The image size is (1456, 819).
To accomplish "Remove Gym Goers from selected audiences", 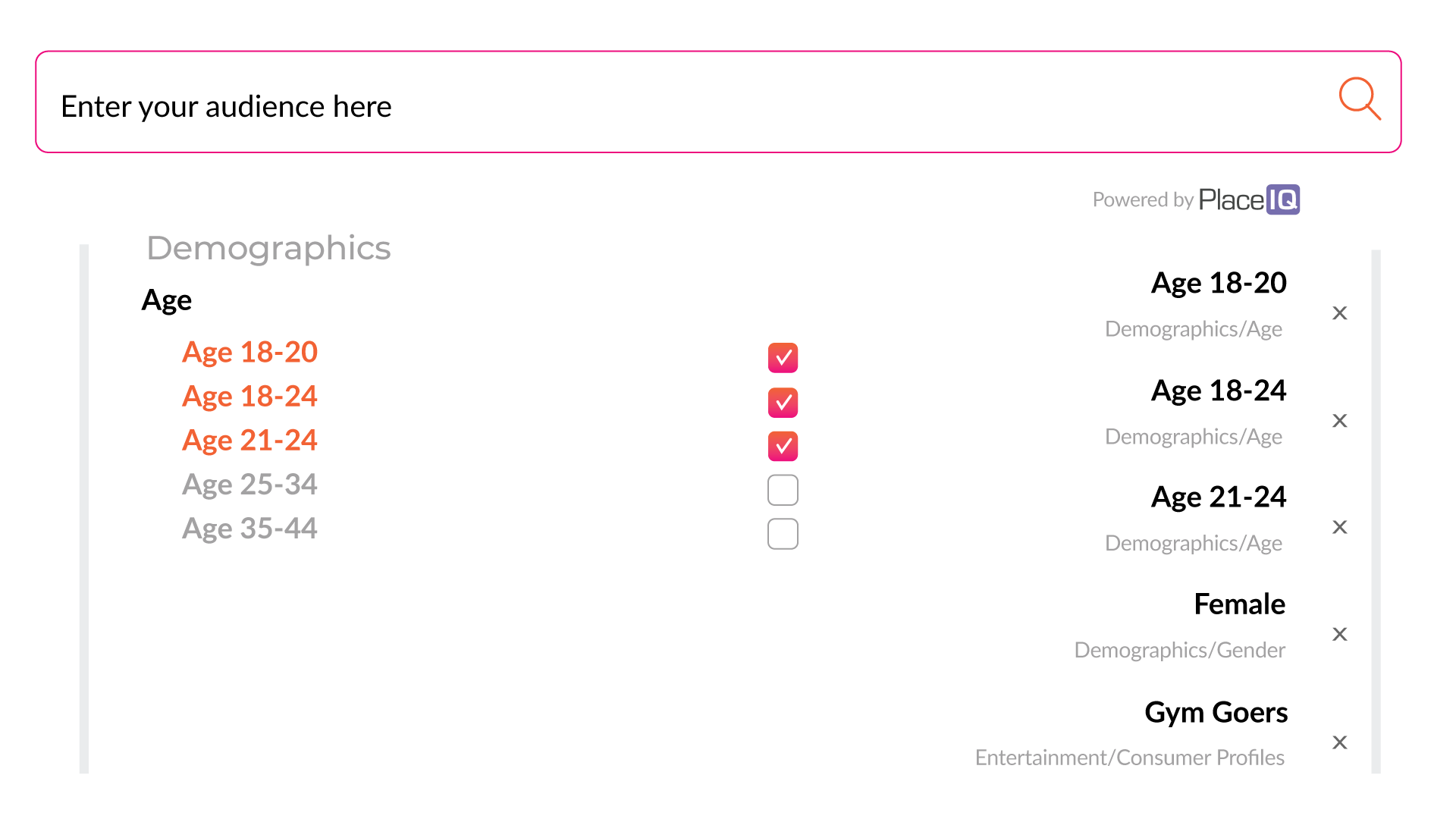I will [1340, 742].
